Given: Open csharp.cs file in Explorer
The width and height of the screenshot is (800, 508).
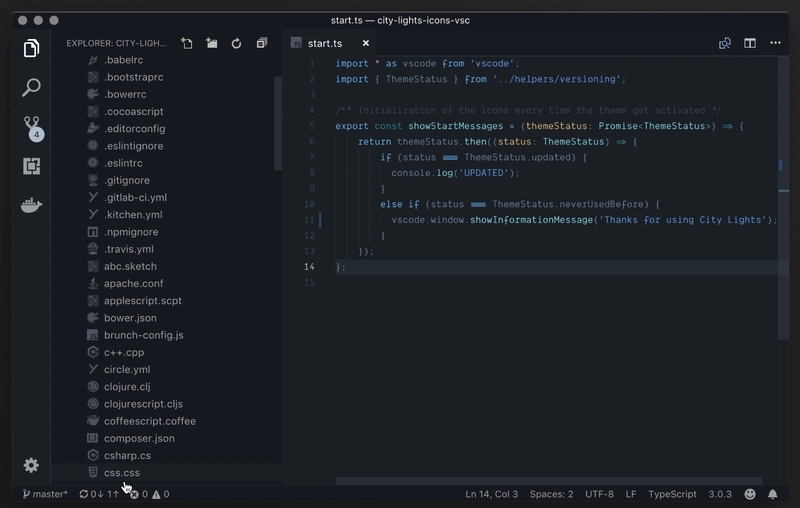Looking at the screenshot, I should click(166, 455).
